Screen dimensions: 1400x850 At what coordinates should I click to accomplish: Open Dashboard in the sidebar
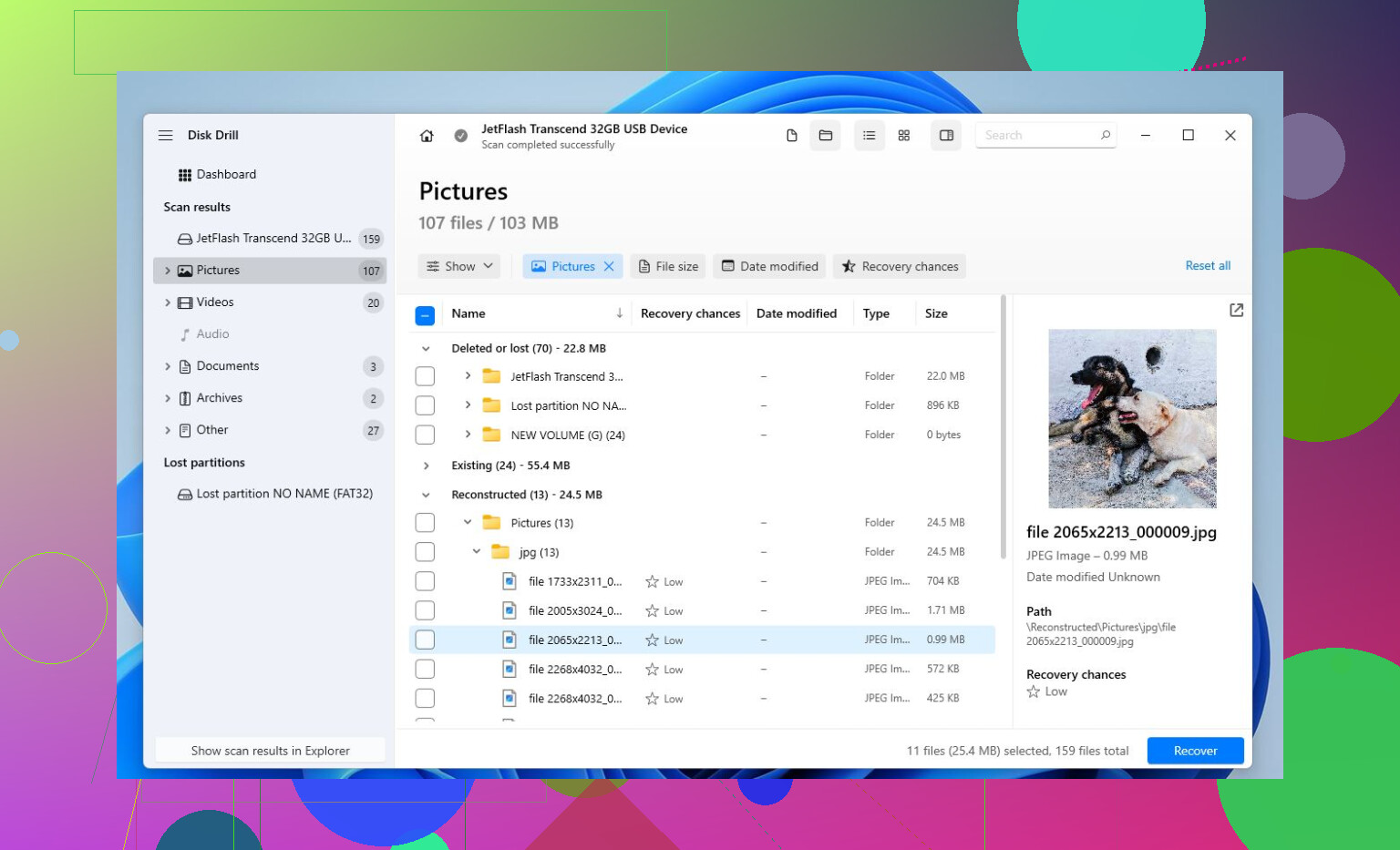point(217,174)
